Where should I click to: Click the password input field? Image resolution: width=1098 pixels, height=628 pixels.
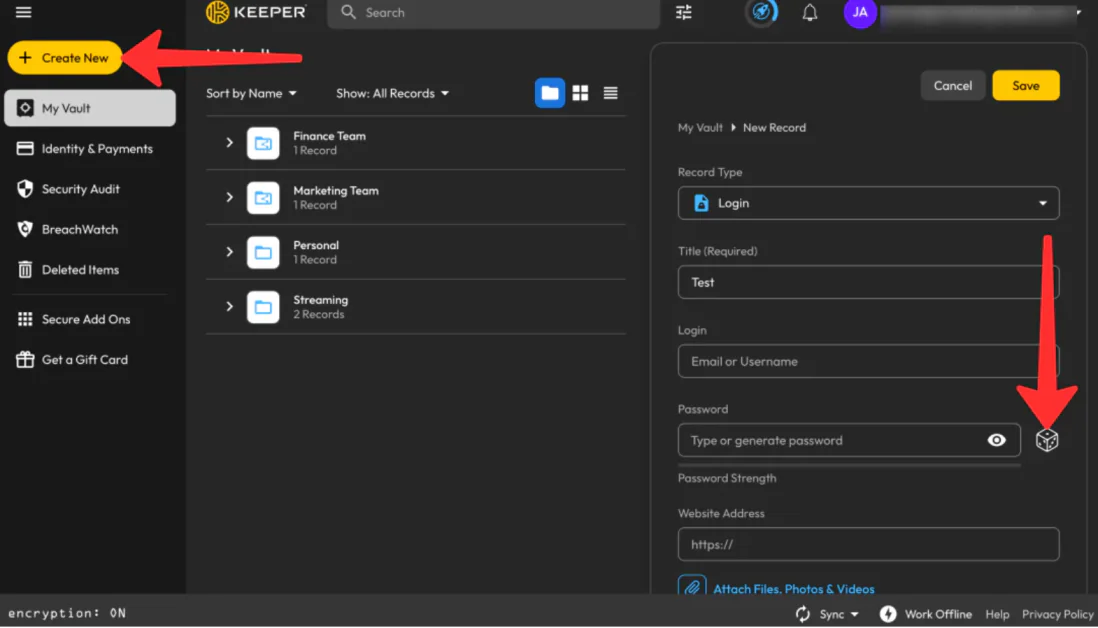click(849, 440)
